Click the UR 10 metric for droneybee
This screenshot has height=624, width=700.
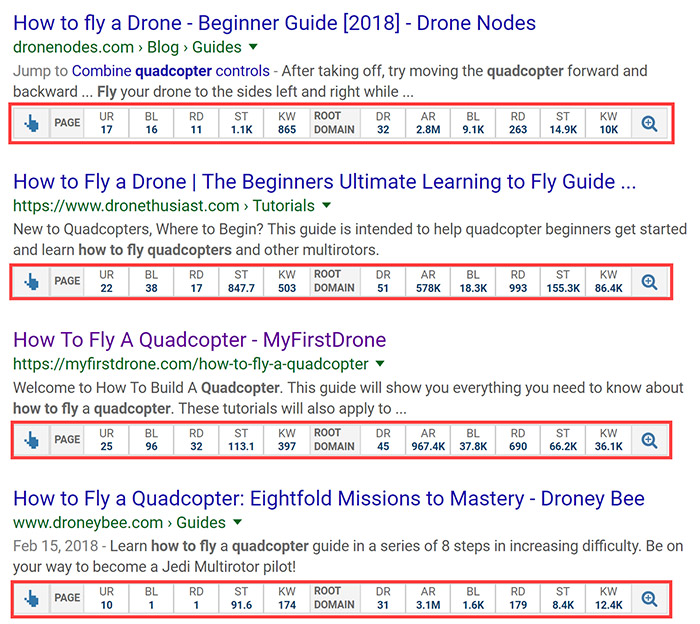coord(106,598)
